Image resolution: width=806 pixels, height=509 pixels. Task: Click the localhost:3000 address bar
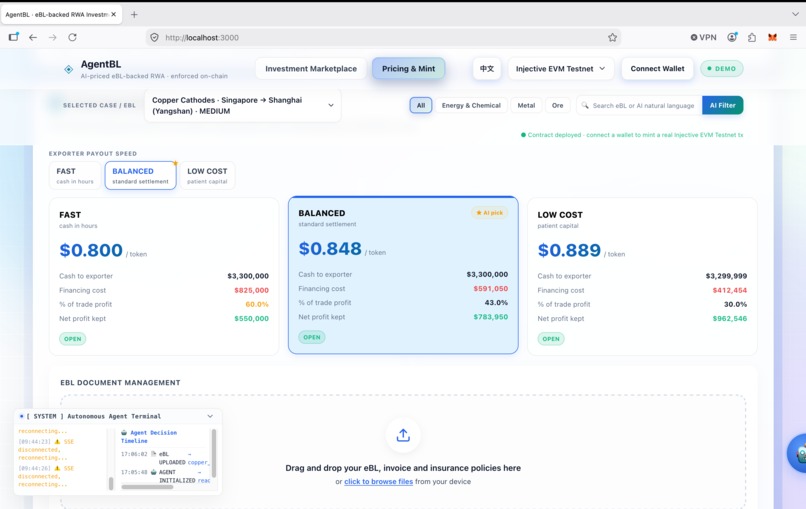tap(383, 38)
